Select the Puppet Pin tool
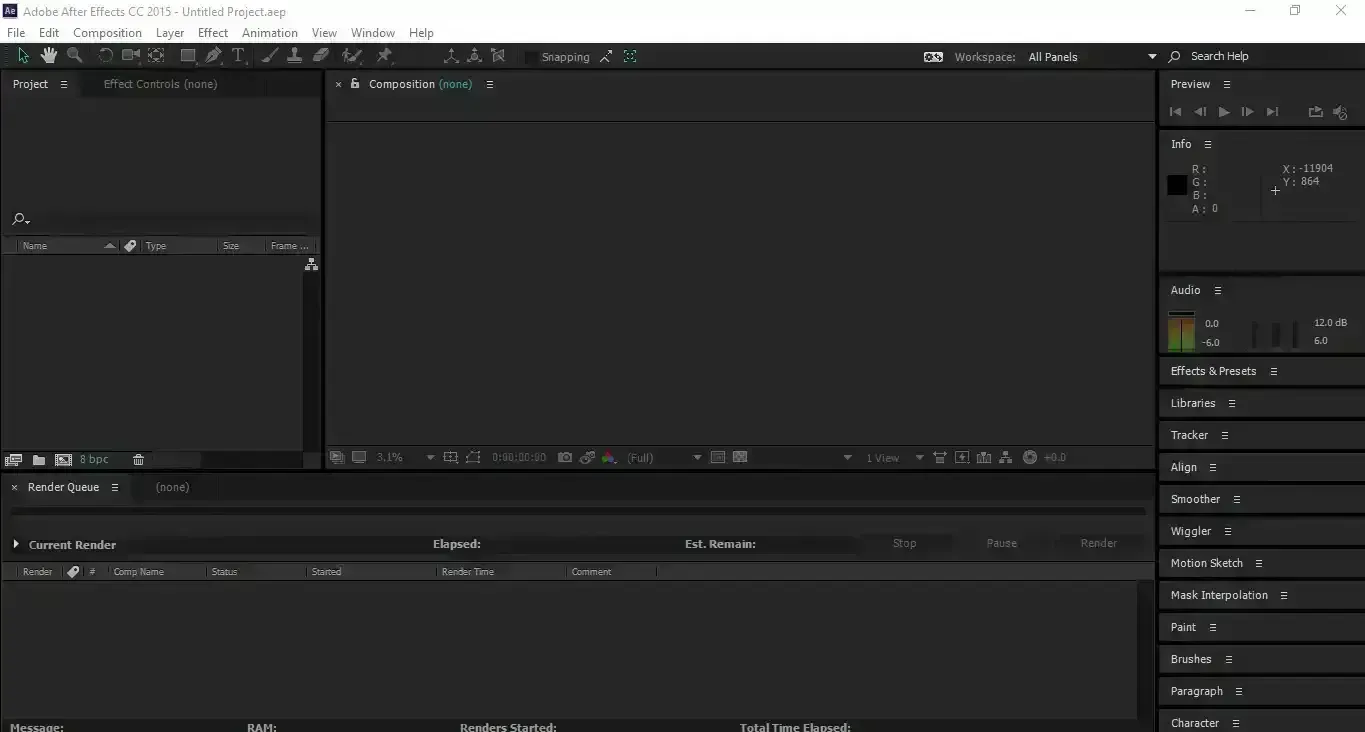The image size is (1365, 732). pyautogui.click(x=384, y=56)
